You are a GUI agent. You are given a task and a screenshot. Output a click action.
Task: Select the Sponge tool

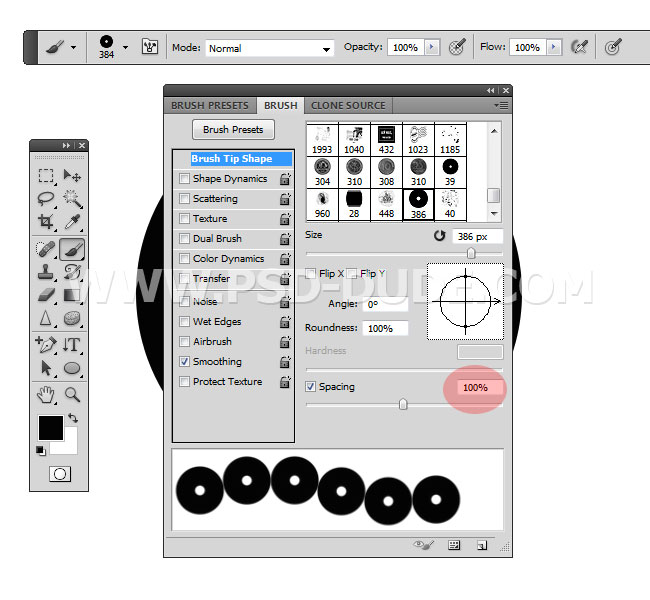(72, 318)
